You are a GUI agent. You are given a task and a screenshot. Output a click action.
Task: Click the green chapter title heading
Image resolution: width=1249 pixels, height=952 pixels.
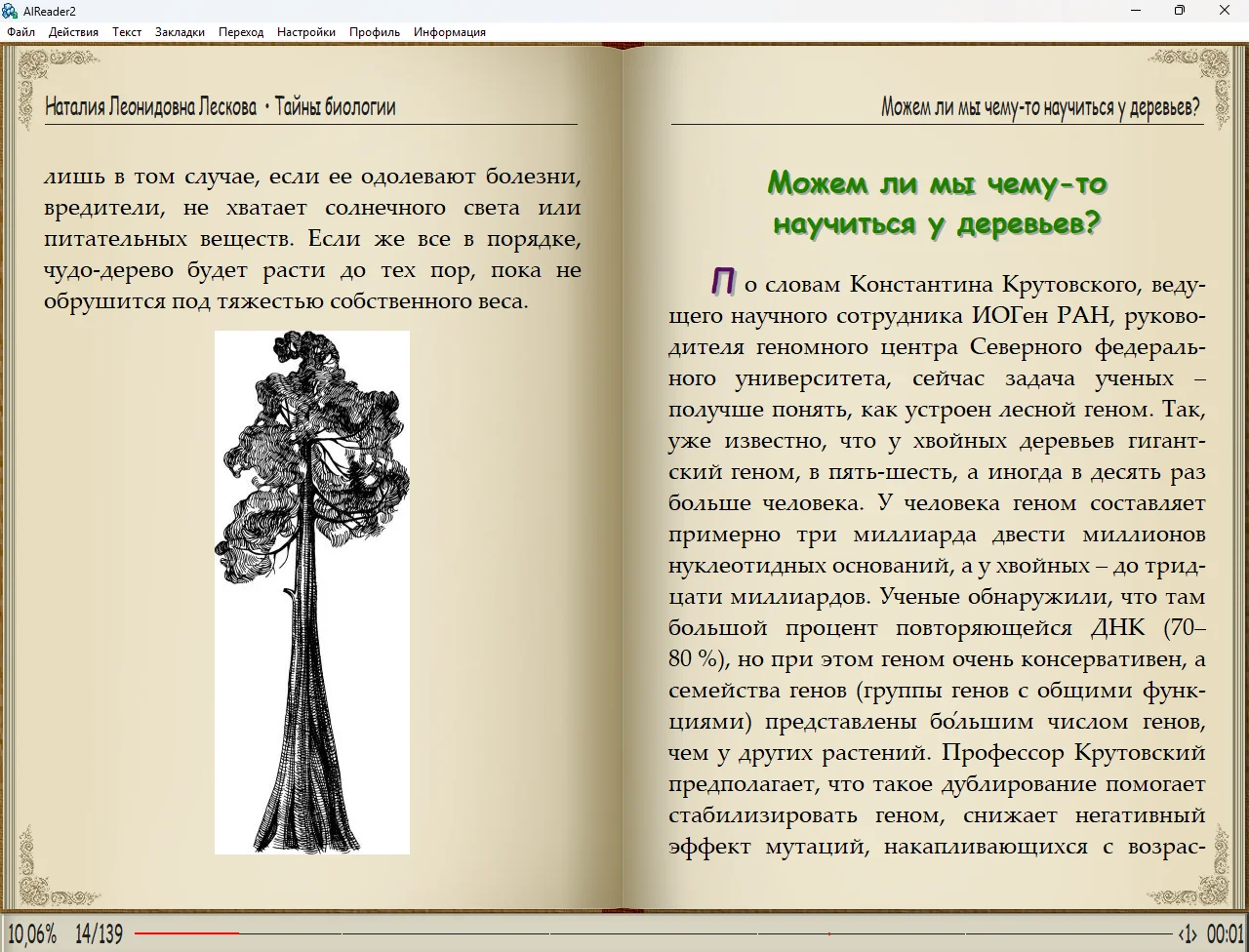click(937, 203)
